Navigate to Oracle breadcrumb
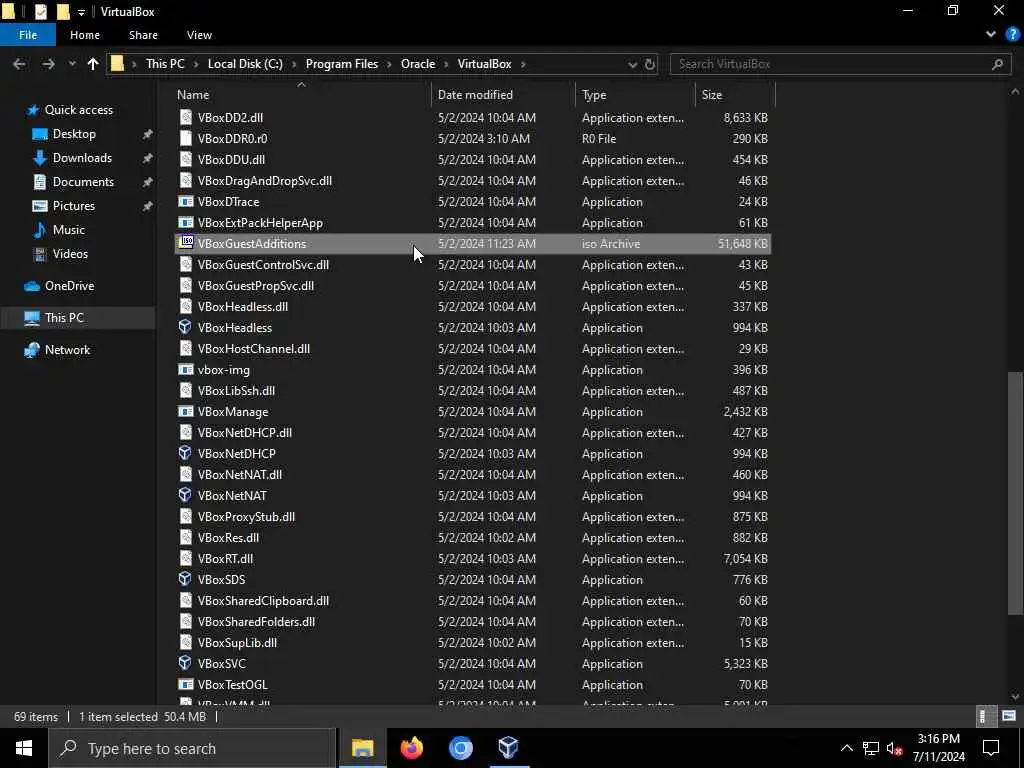This screenshot has width=1024, height=768. pyautogui.click(x=418, y=64)
